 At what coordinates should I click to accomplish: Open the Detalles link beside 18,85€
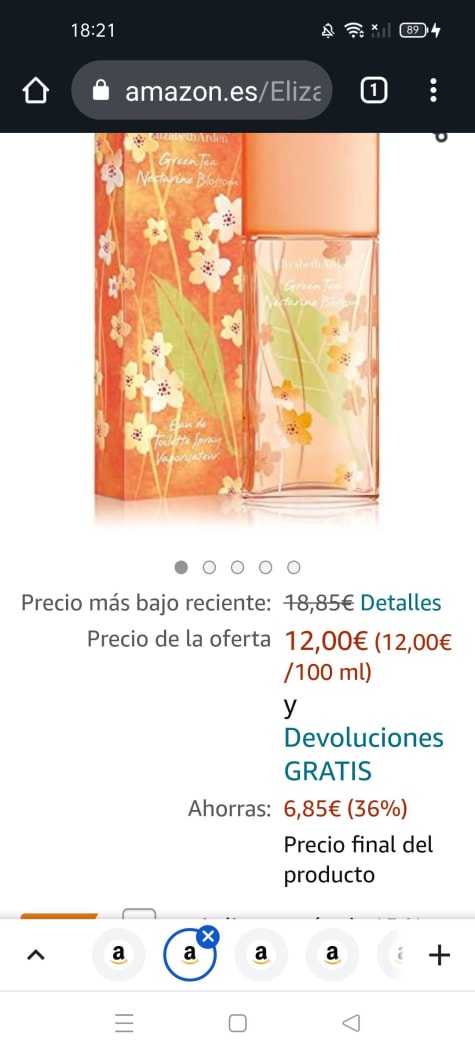[401, 603]
